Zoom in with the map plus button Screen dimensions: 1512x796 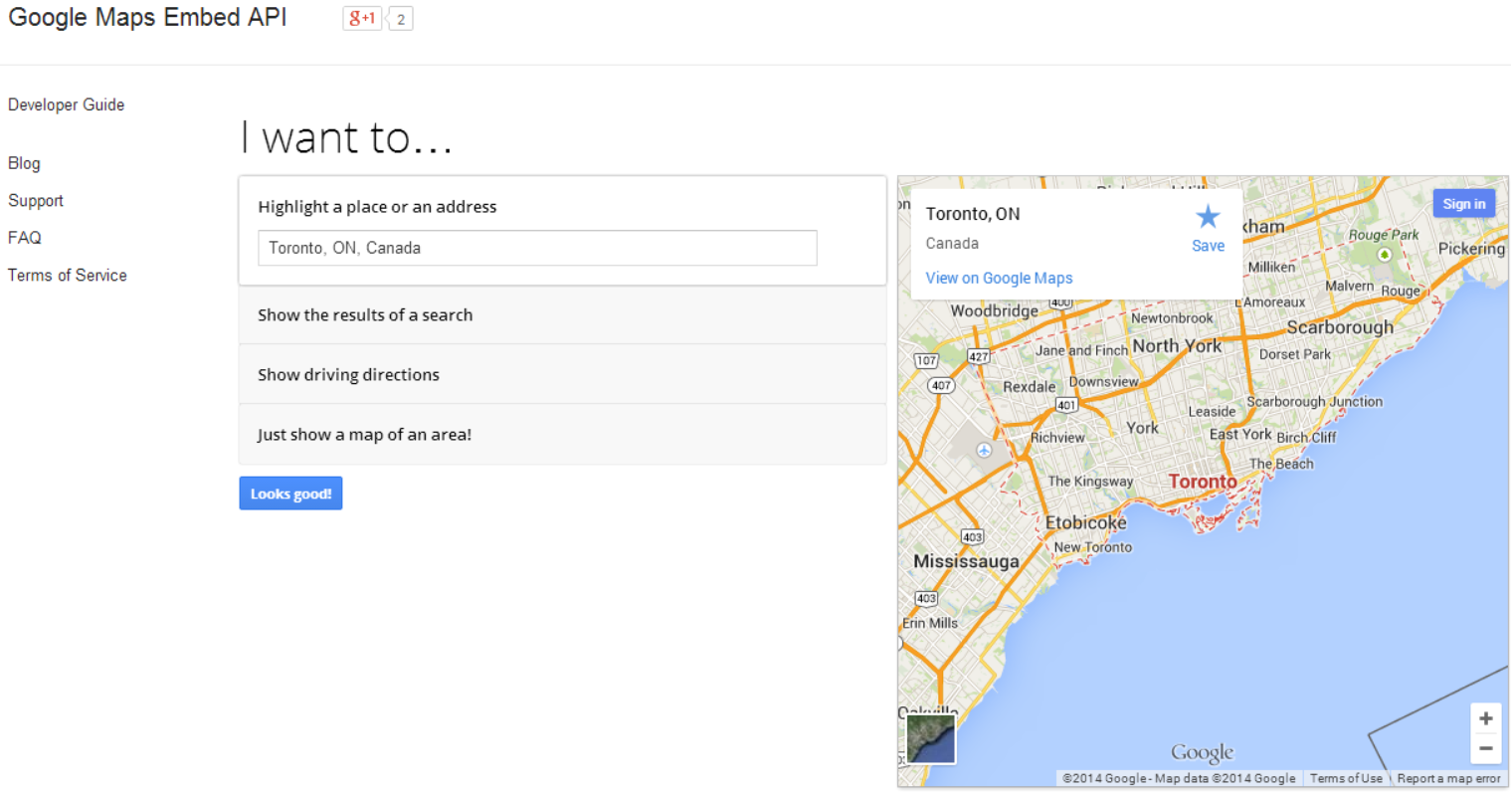(x=1486, y=718)
